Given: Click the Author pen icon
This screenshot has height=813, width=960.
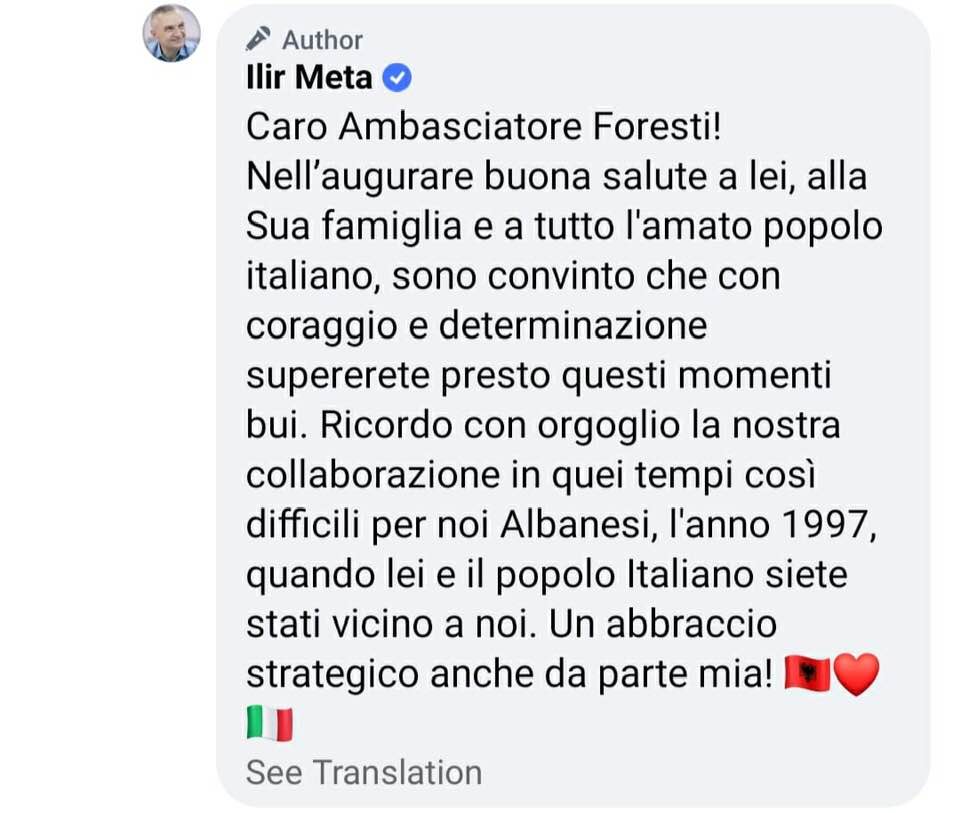Looking at the screenshot, I should tap(258, 39).
